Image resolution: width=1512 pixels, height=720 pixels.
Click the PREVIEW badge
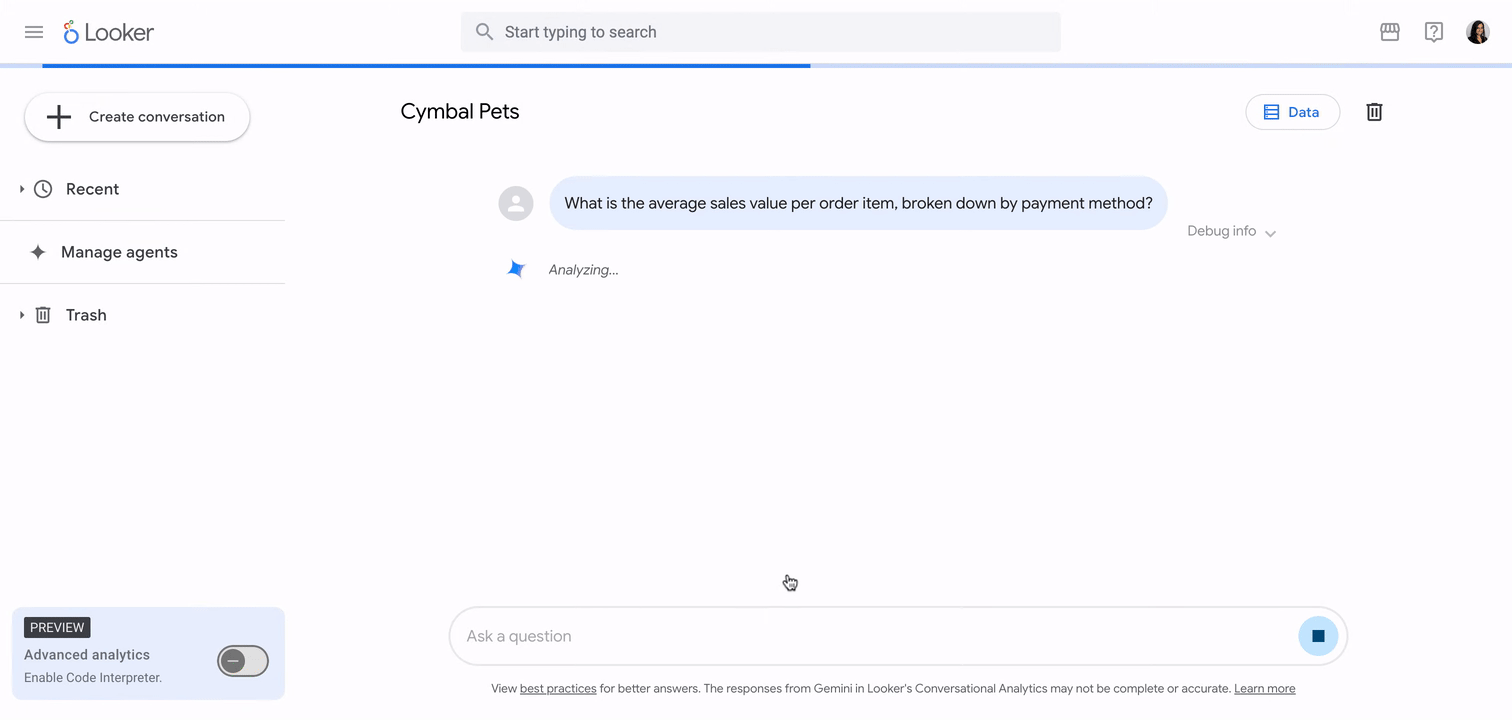point(57,628)
